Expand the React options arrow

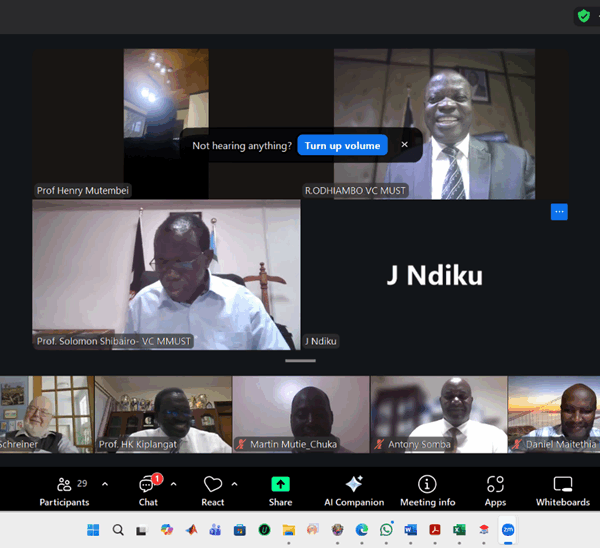coord(235,484)
